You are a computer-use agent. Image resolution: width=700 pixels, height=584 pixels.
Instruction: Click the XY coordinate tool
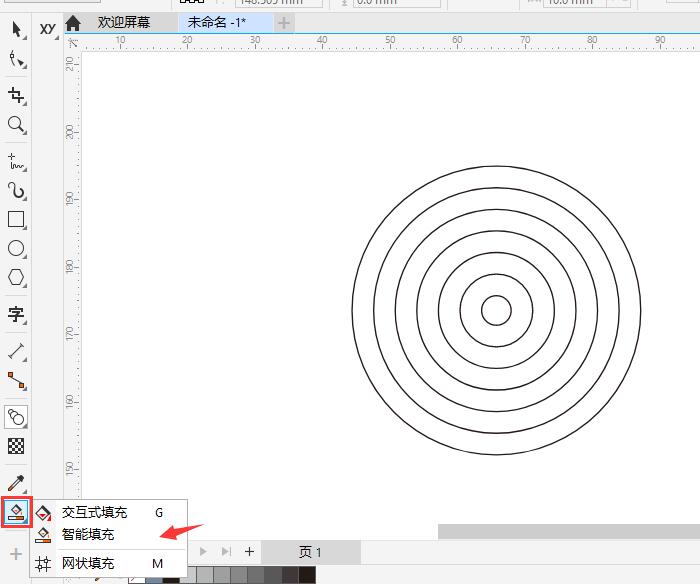48,29
